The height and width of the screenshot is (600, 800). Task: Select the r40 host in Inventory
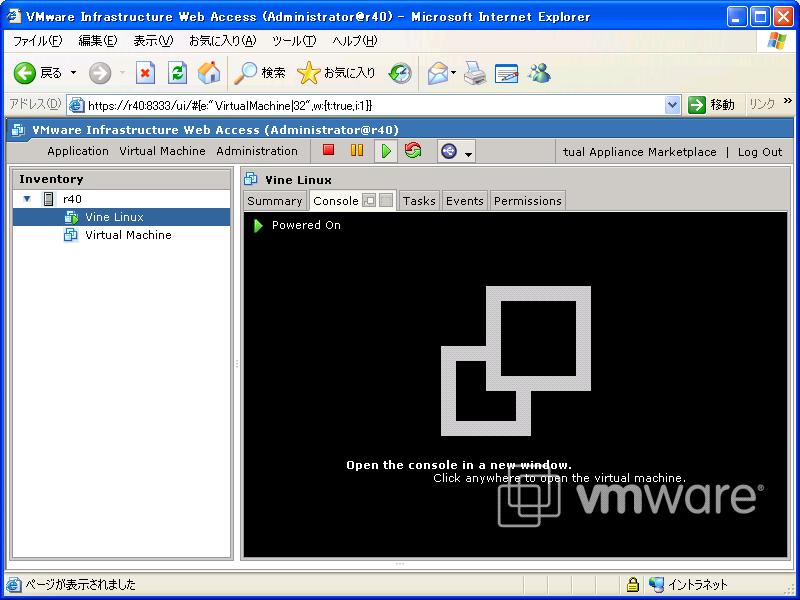(72, 199)
